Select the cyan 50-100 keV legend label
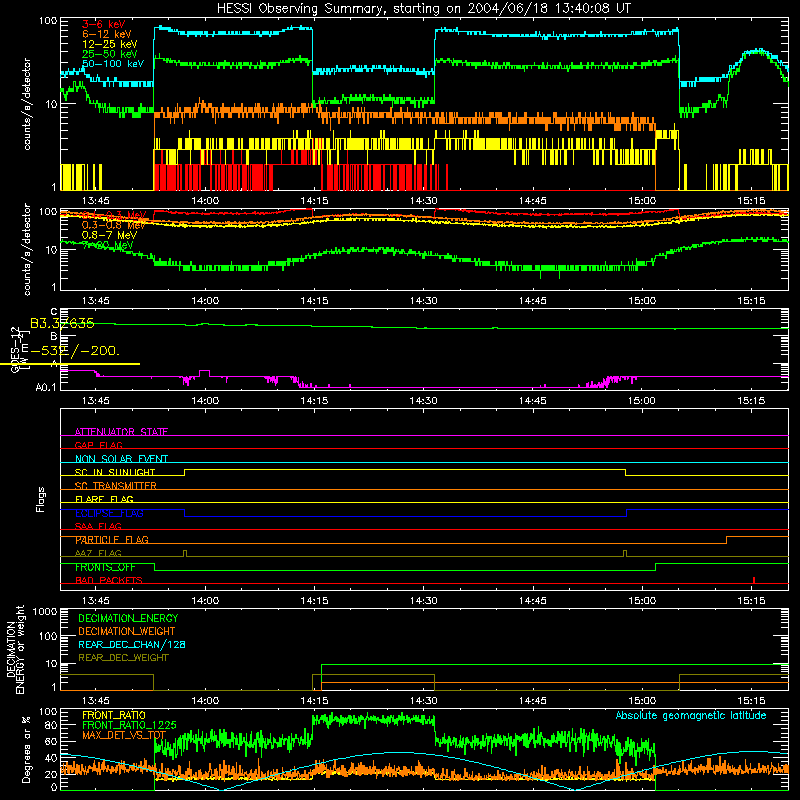 point(113,64)
